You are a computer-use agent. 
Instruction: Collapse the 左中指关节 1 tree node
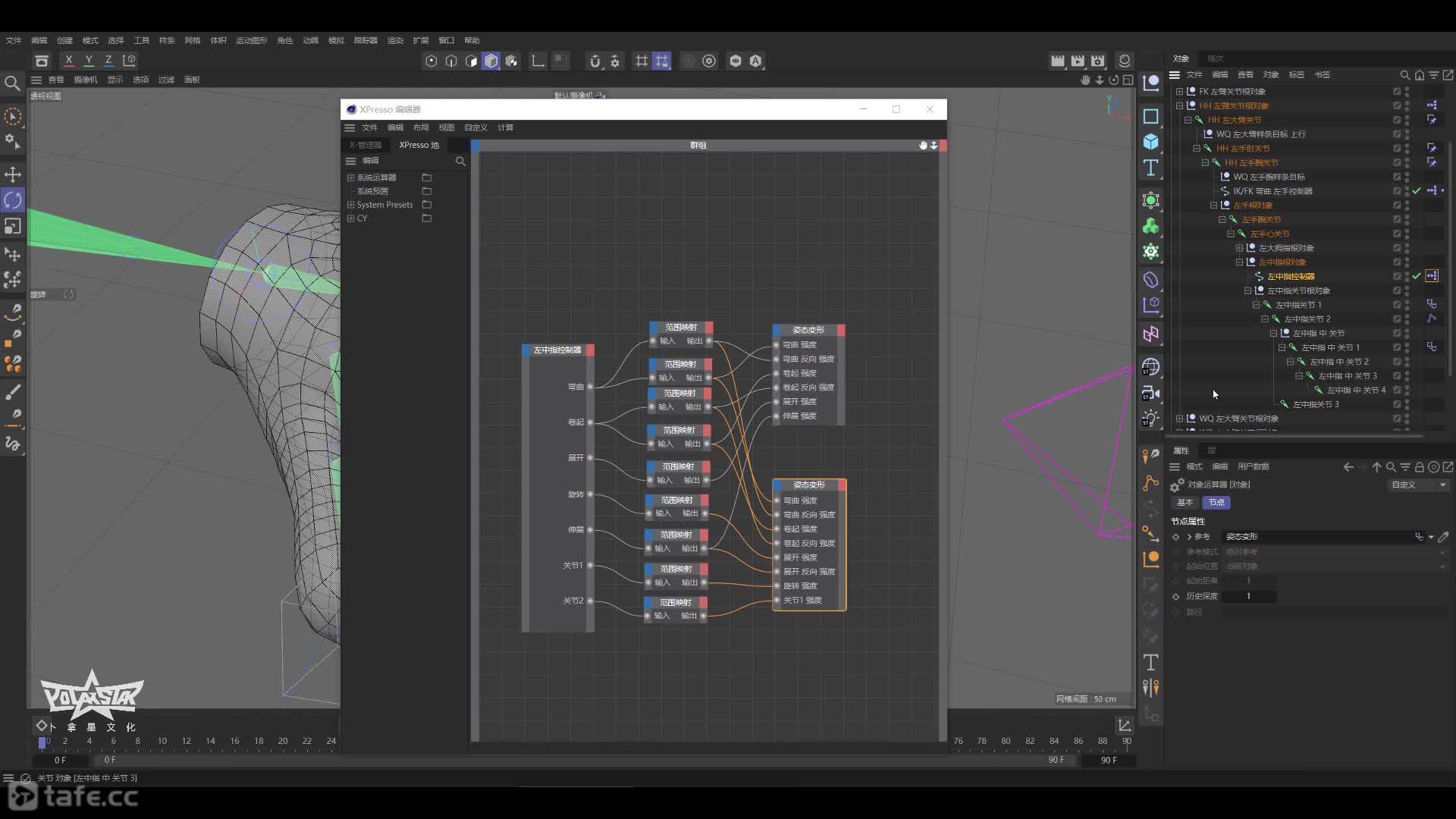[x=1256, y=305]
